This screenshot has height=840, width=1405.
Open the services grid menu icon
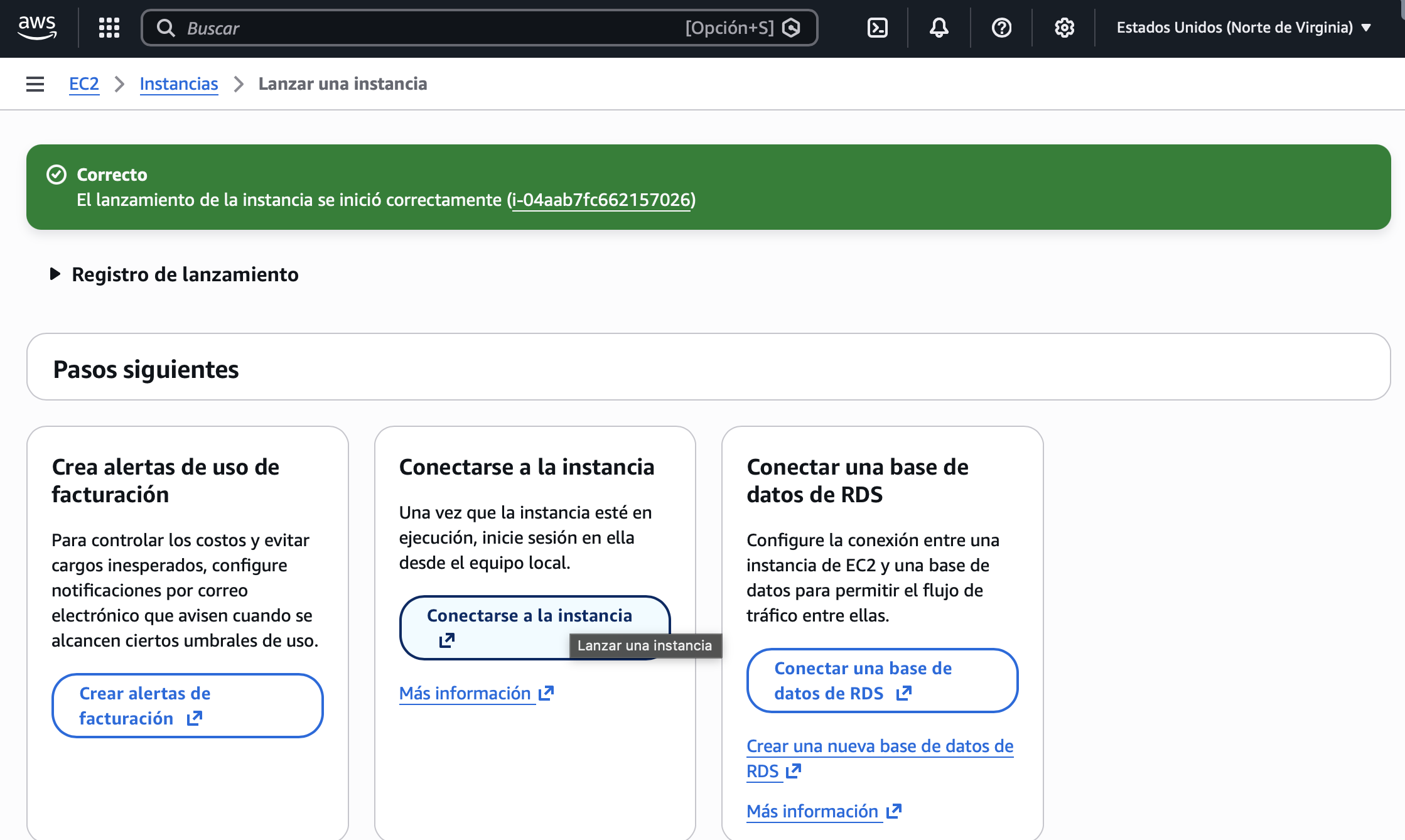[x=109, y=28]
